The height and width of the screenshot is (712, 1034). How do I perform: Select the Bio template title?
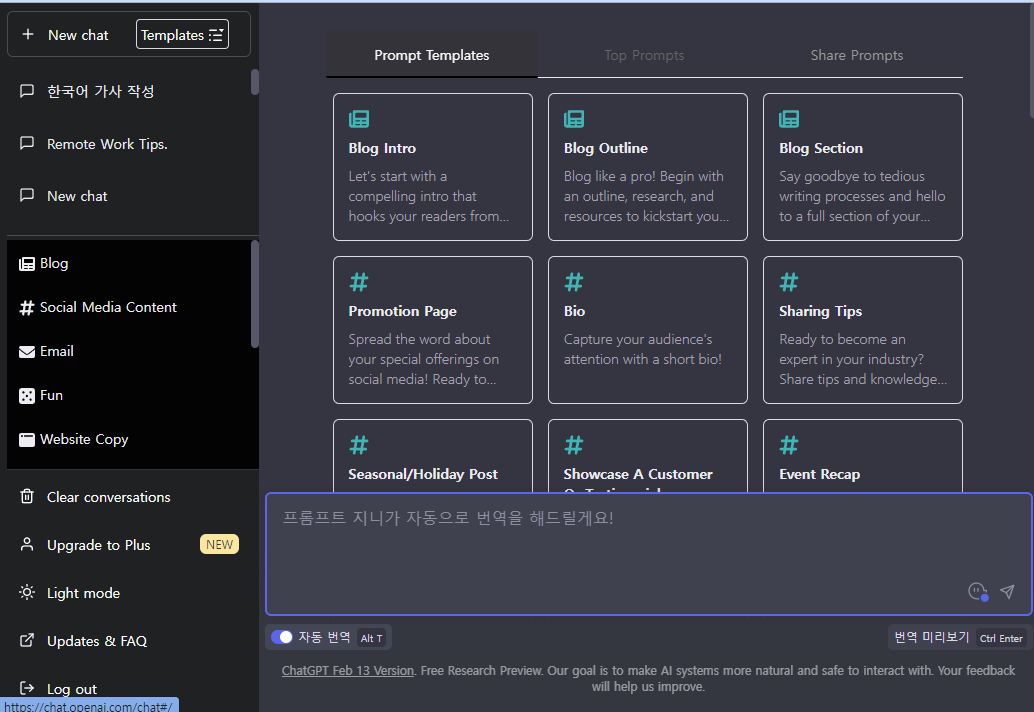[574, 311]
